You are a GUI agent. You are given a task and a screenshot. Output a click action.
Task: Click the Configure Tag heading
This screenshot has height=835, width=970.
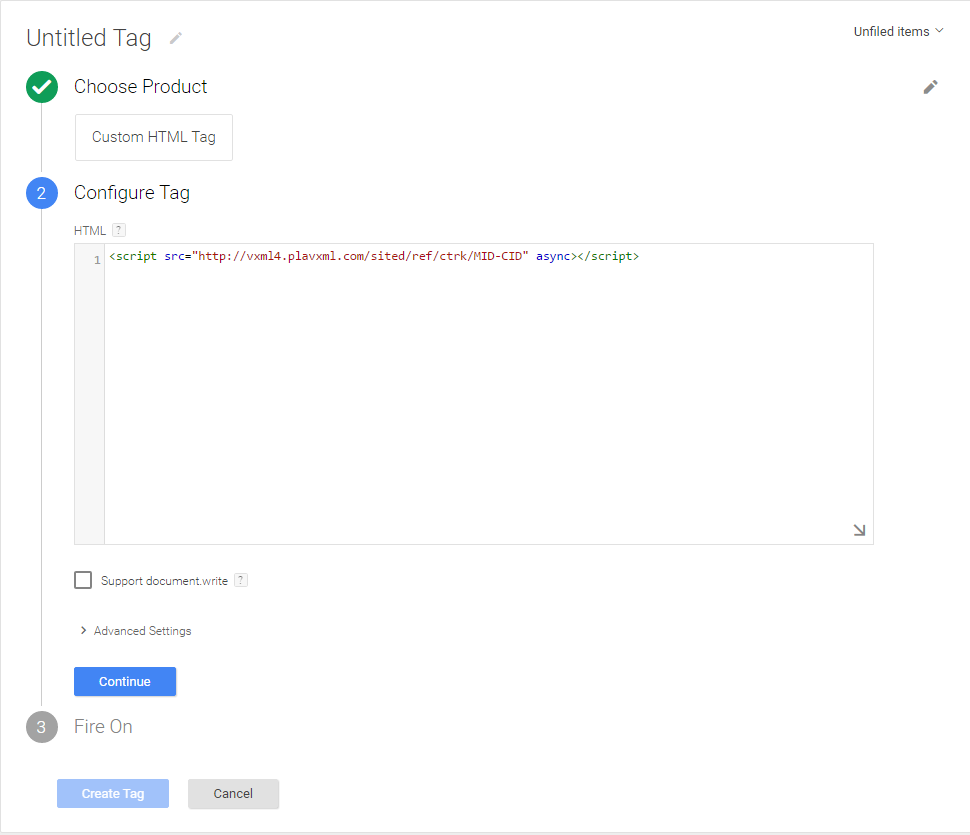pyautogui.click(x=132, y=193)
